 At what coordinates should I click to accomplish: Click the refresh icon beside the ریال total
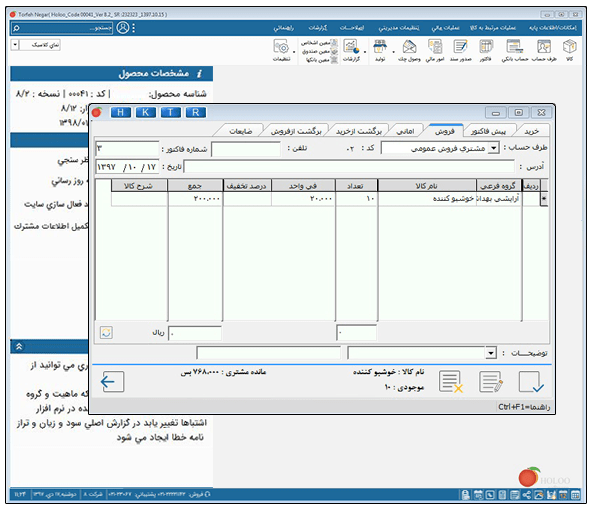click(x=106, y=333)
